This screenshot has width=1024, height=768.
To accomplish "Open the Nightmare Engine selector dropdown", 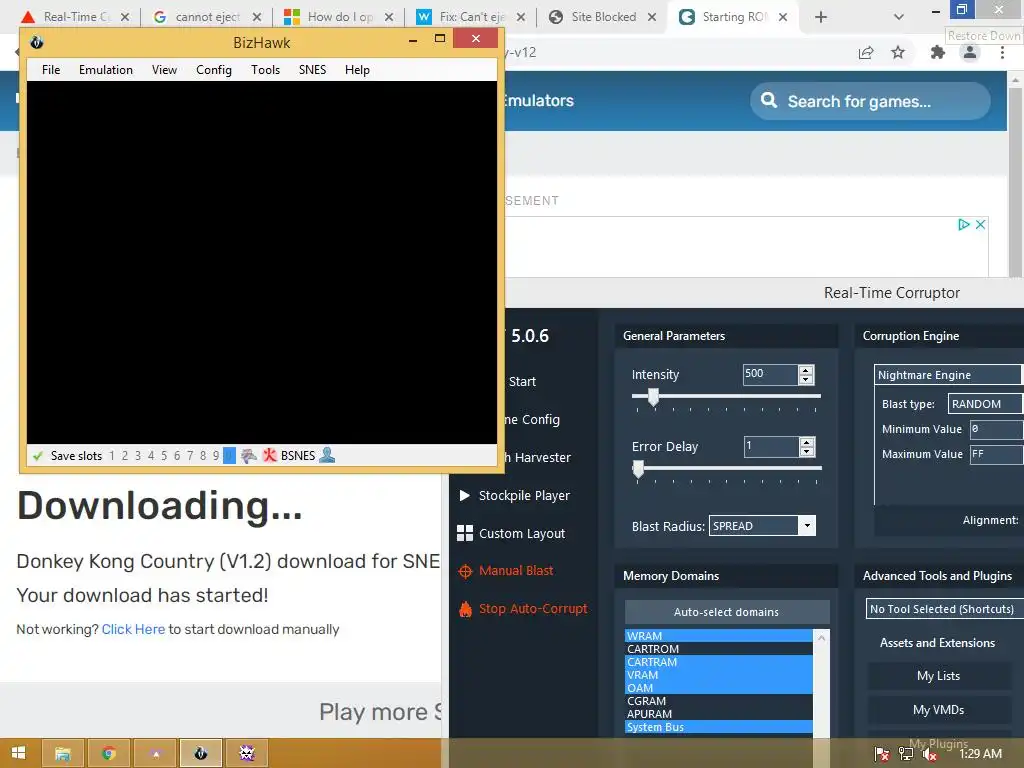I will (948, 375).
